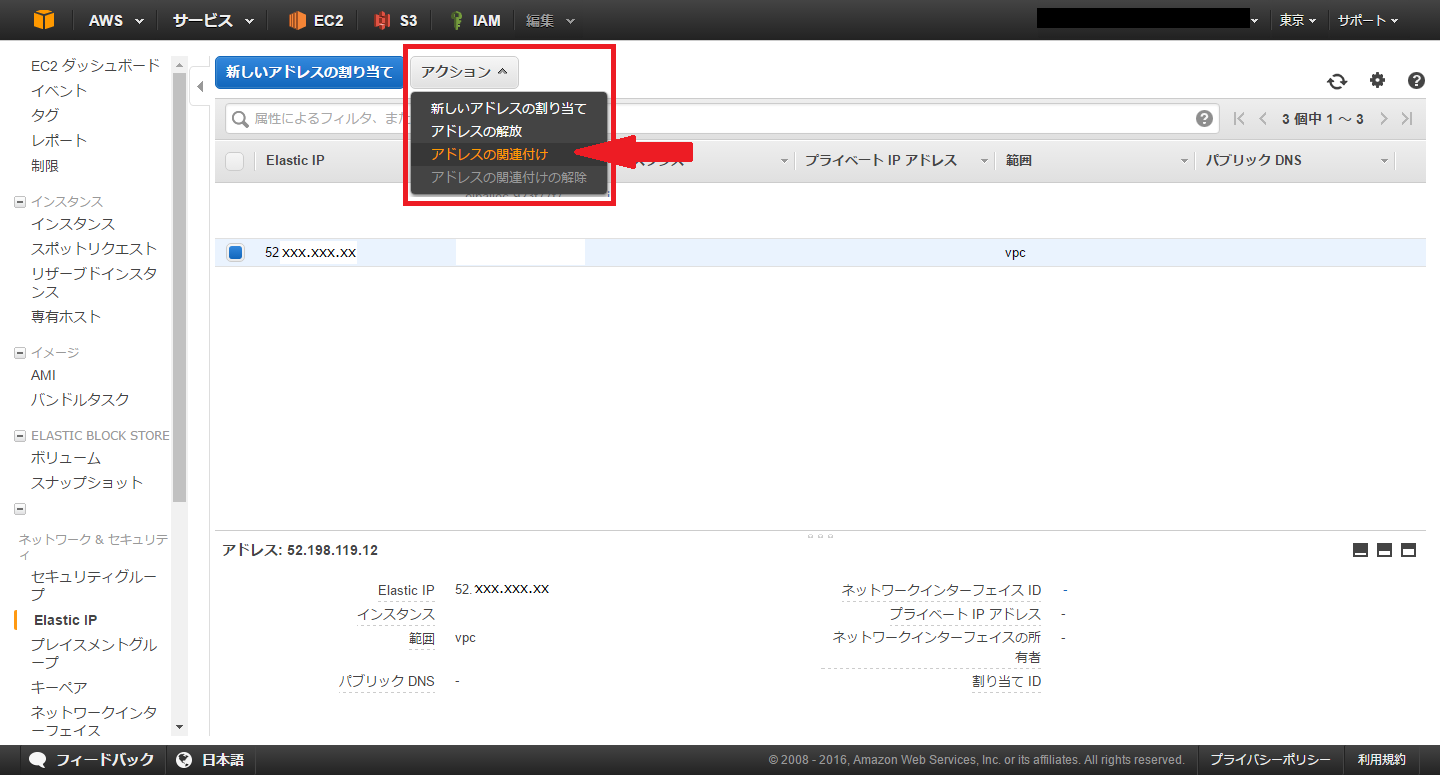Screen dimensions: 1440x775
Task: Go to next page of results
Action: pos(1383,119)
